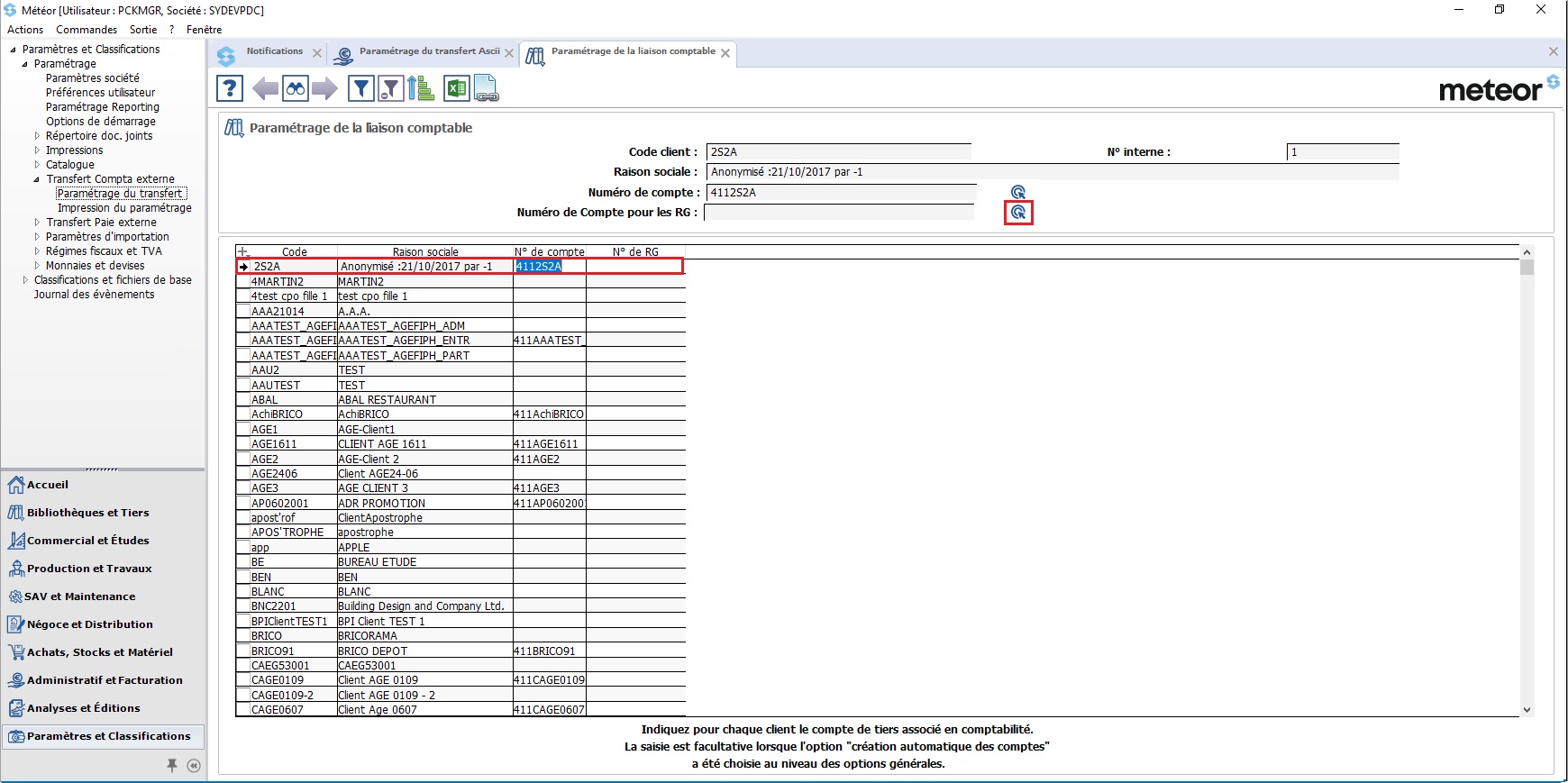Open search with the binoculars icon

coord(295,88)
